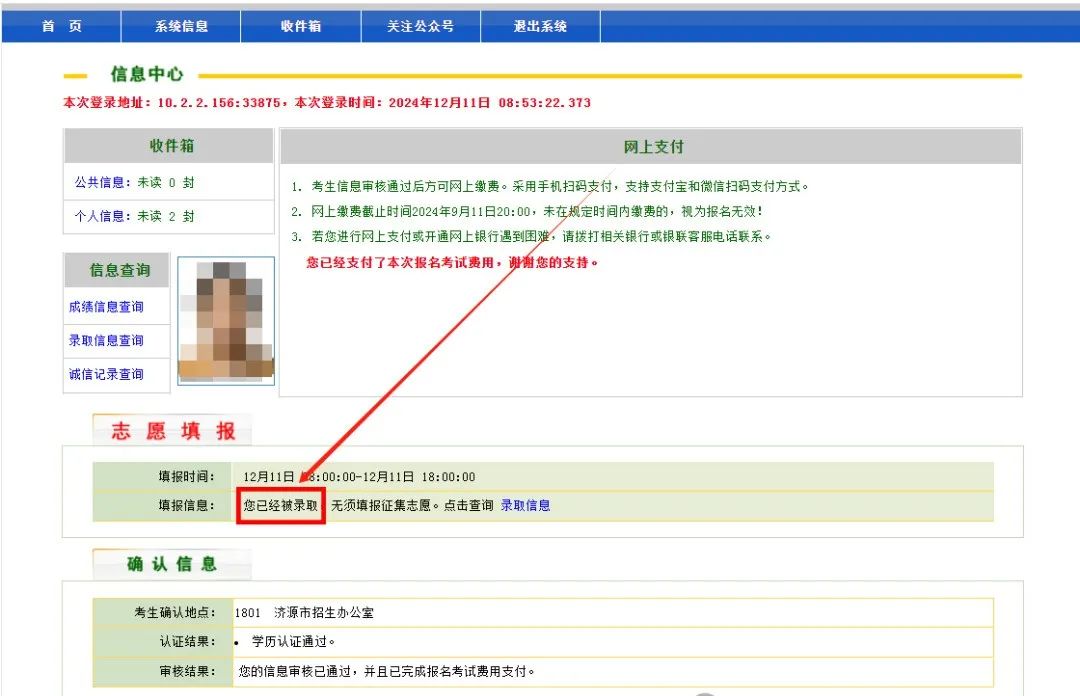Click the 确认信息 section heading
Viewport: 1080px width, 696px height.
click(x=172, y=564)
